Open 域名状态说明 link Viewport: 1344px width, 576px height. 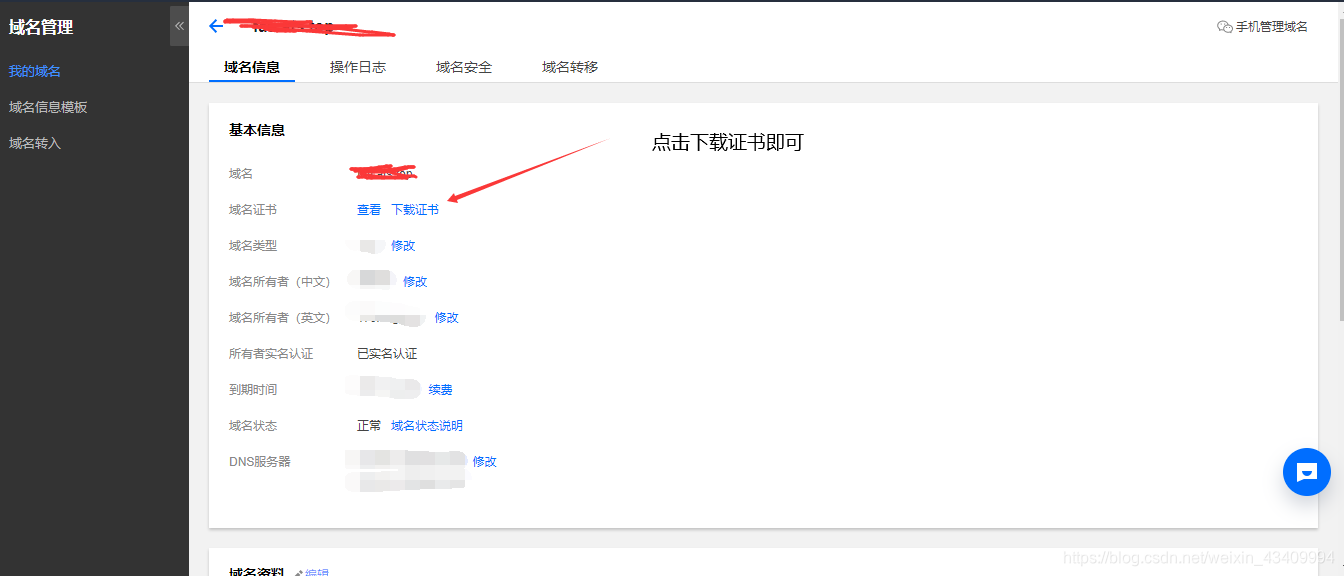[x=427, y=426]
